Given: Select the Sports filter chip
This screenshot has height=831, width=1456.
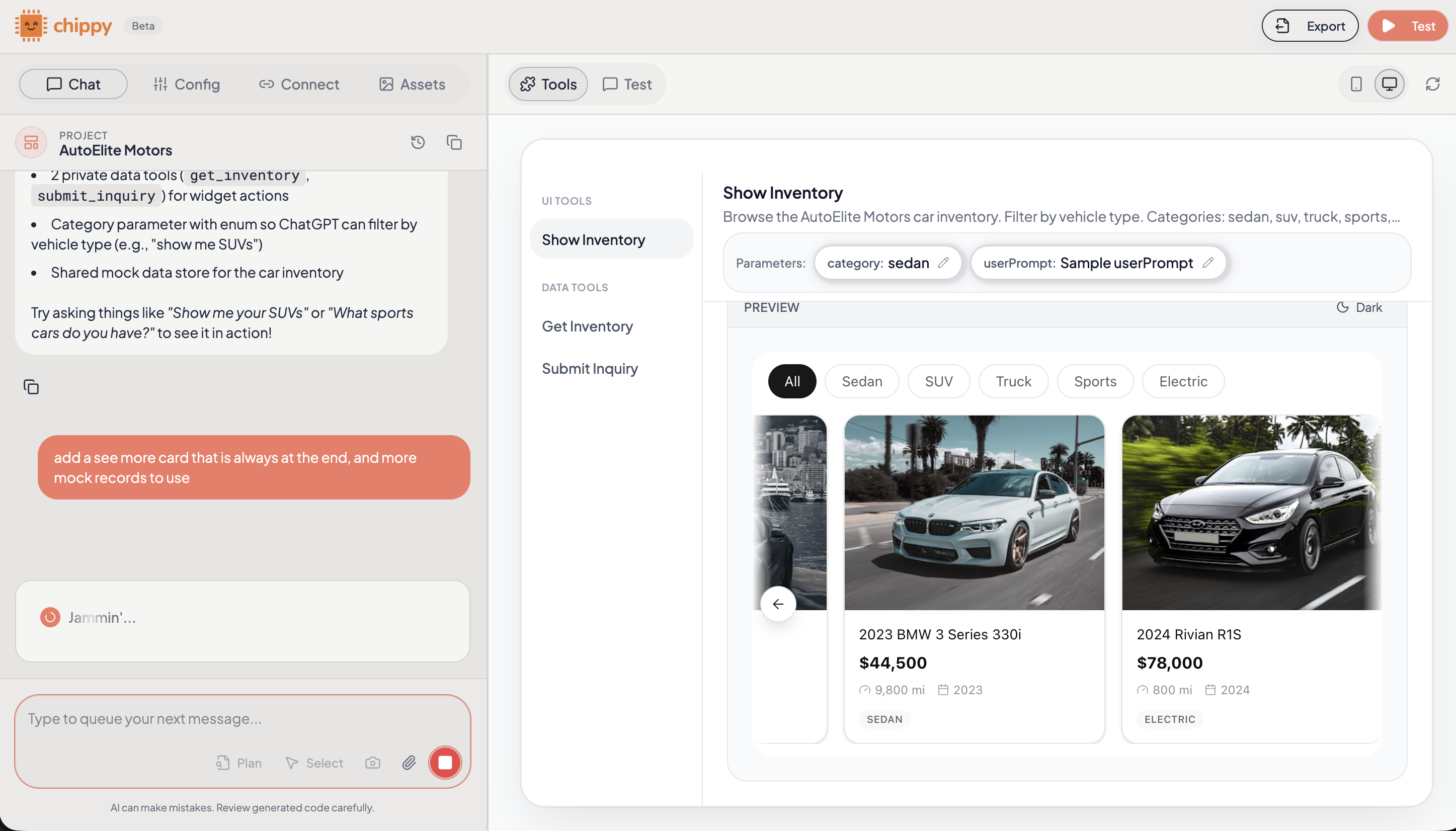Looking at the screenshot, I should pyautogui.click(x=1095, y=381).
